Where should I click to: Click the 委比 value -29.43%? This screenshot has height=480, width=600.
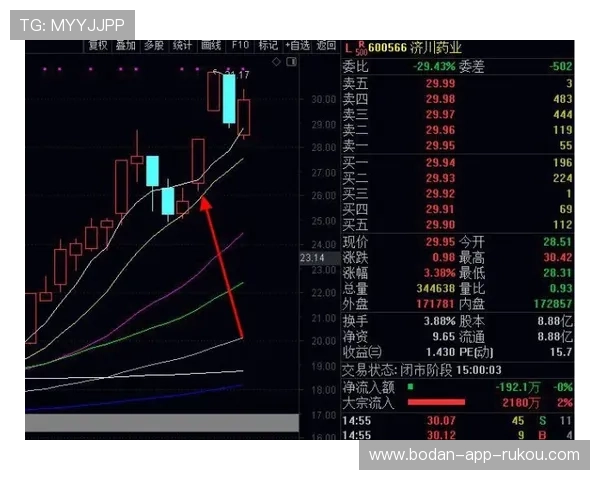click(434, 66)
